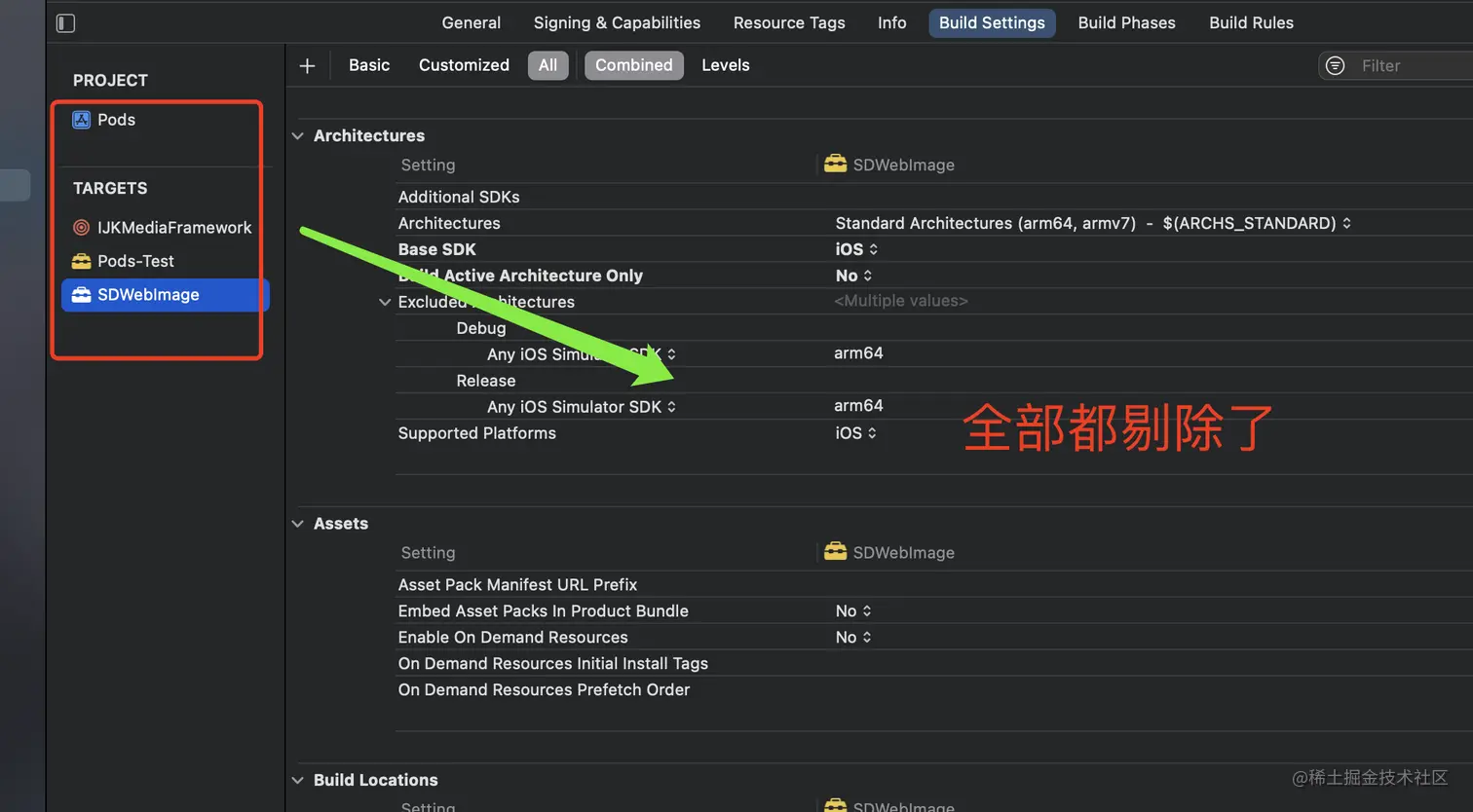1473x812 pixels.
Task: Click the add build setting plus icon
Action: (307, 65)
